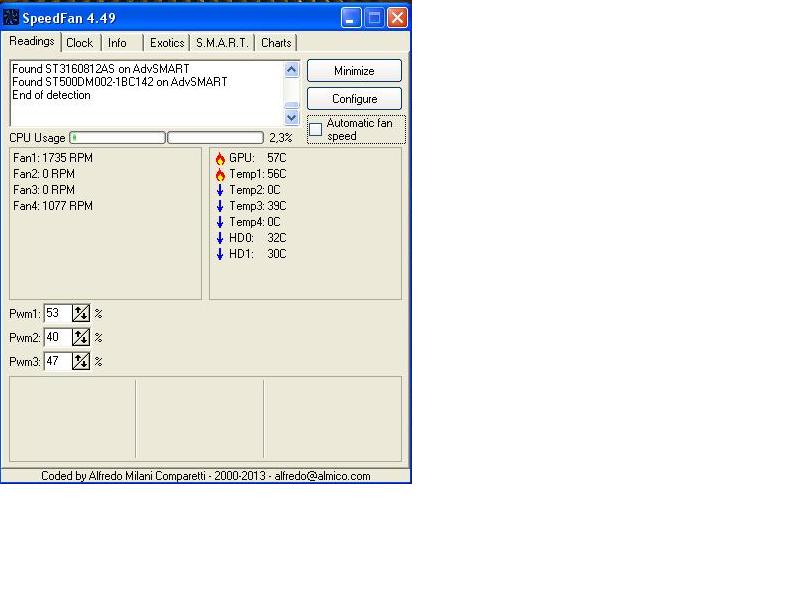The width and height of the screenshot is (800, 600).
Task: Adjust Pwm3 value with its spin arrows
Action: (x=81, y=361)
